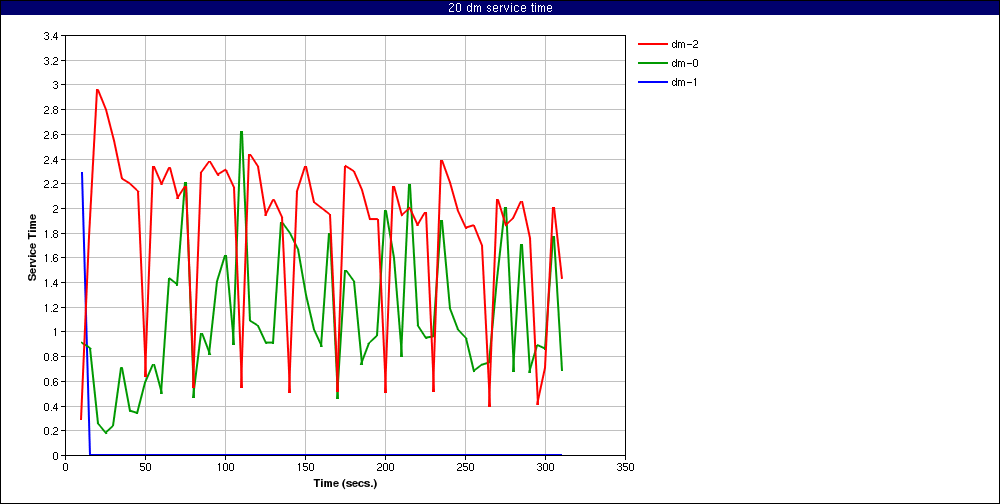Image resolution: width=1000 pixels, height=504 pixels.
Task: Click the '20 dm service time' chart title
Action: 500,8
